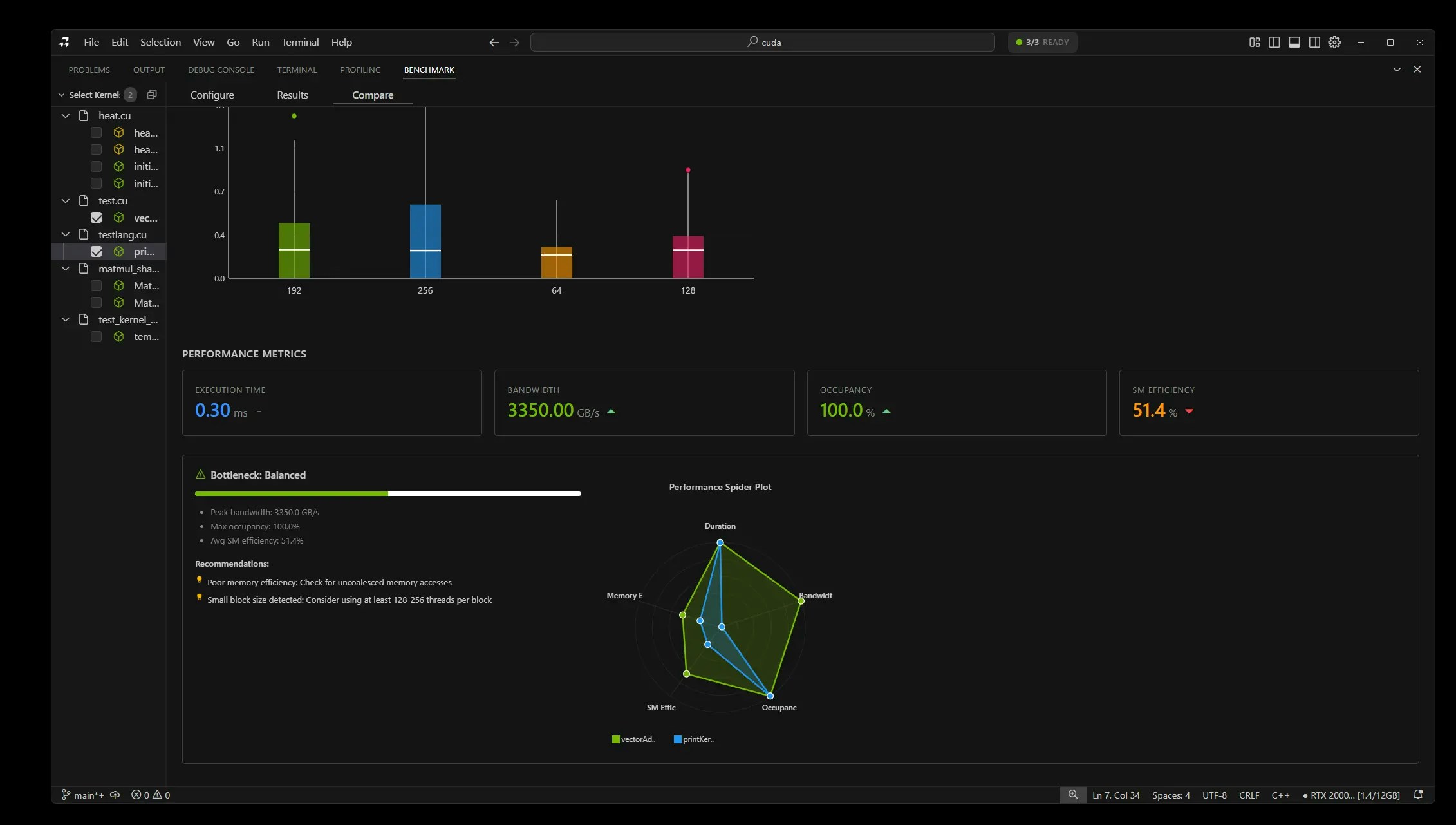Open notifications bell in status bar
The image size is (1456, 825).
pyautogui.click(x=1417, y=795)
